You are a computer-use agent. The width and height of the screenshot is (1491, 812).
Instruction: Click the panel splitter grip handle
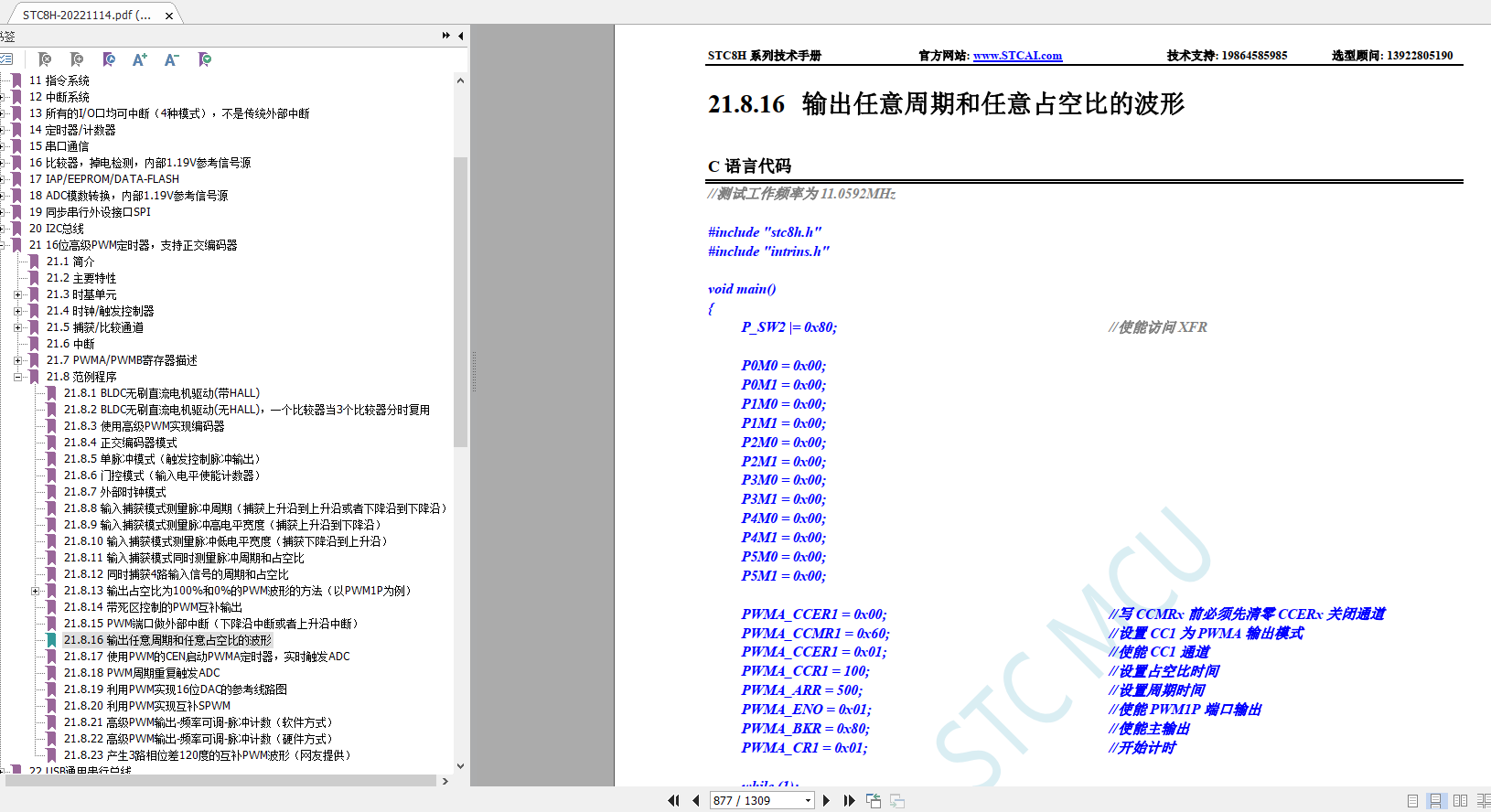[x=474, y=370]
